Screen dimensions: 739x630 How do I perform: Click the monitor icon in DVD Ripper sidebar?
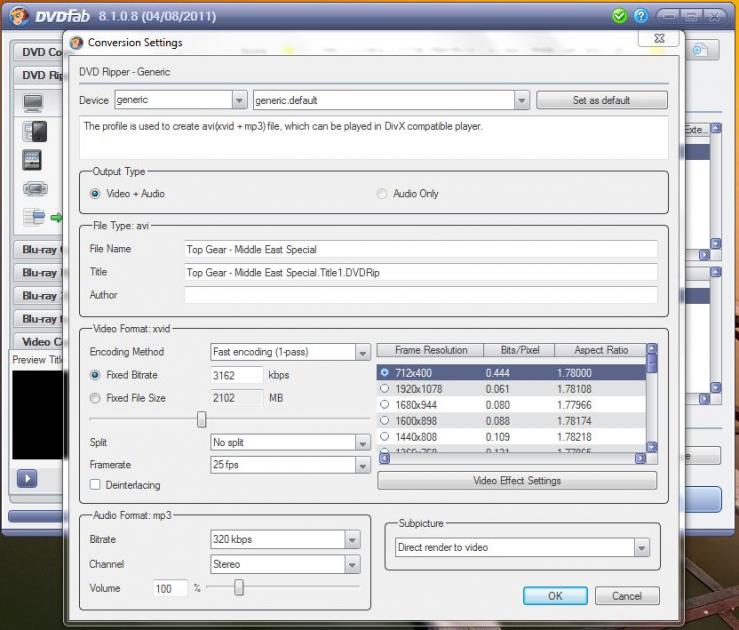pos(34,102)
